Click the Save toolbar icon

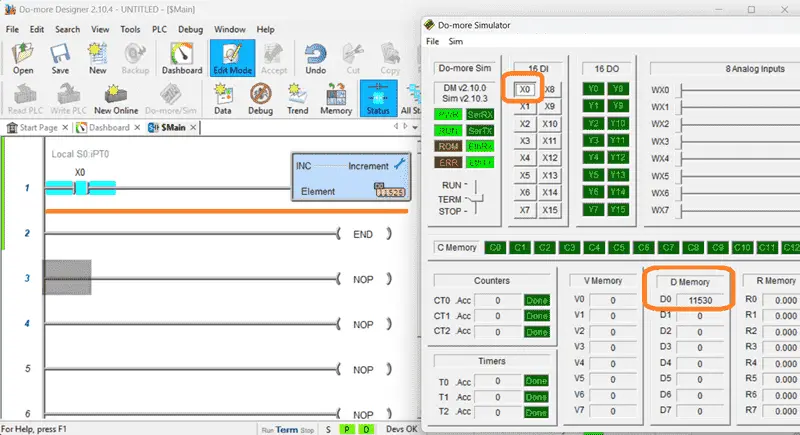60,59
